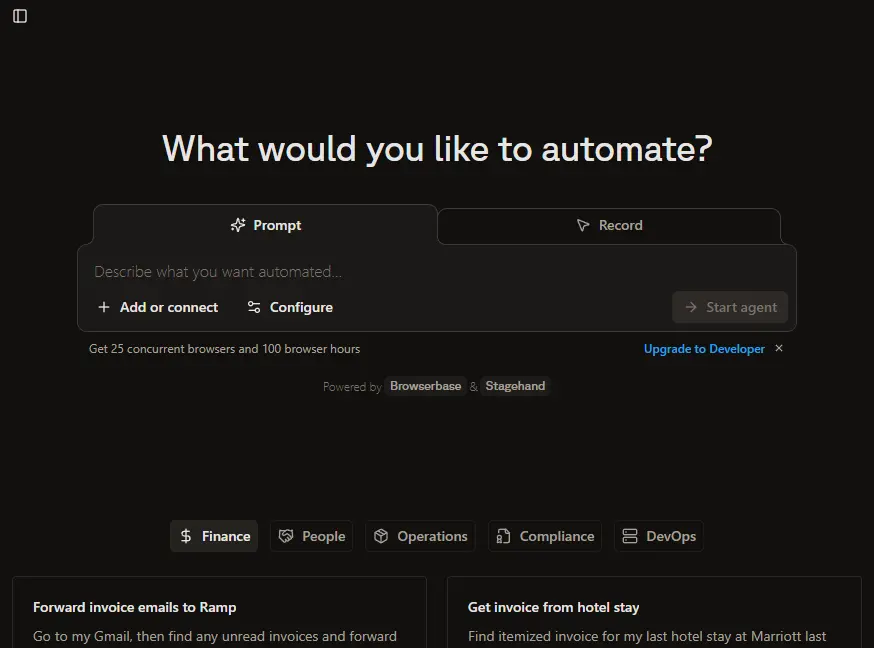Click the Start agent button
Viewport: 874px width, 648px height.
(730, 307)
